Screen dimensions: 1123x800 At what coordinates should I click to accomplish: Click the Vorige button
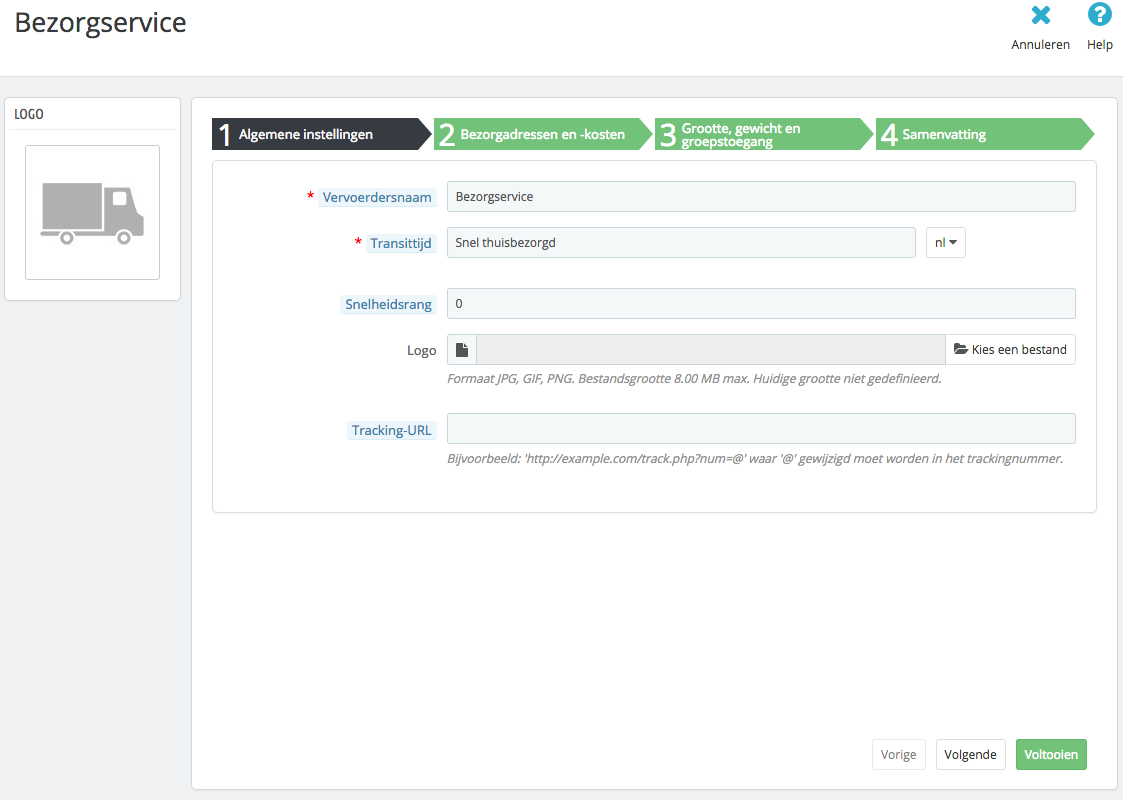(x=899, y=754)
